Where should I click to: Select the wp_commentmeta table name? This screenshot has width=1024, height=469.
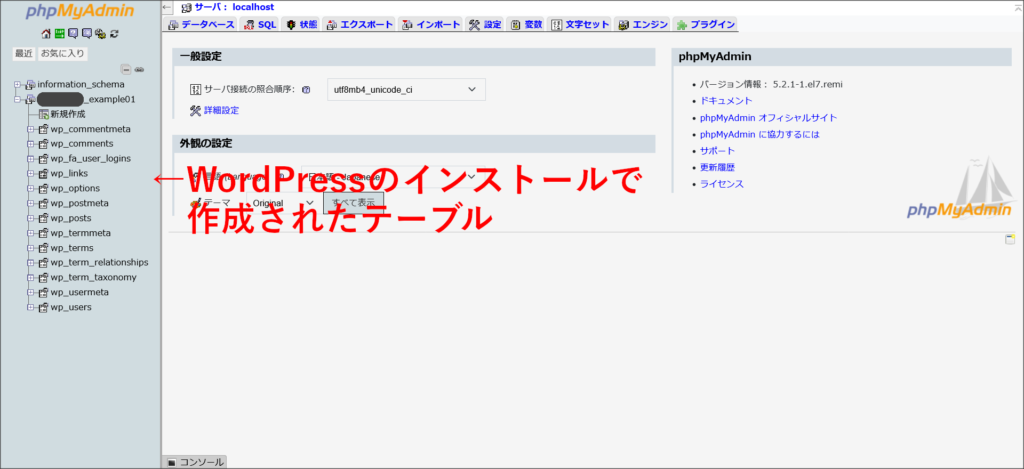click(91, 129)
